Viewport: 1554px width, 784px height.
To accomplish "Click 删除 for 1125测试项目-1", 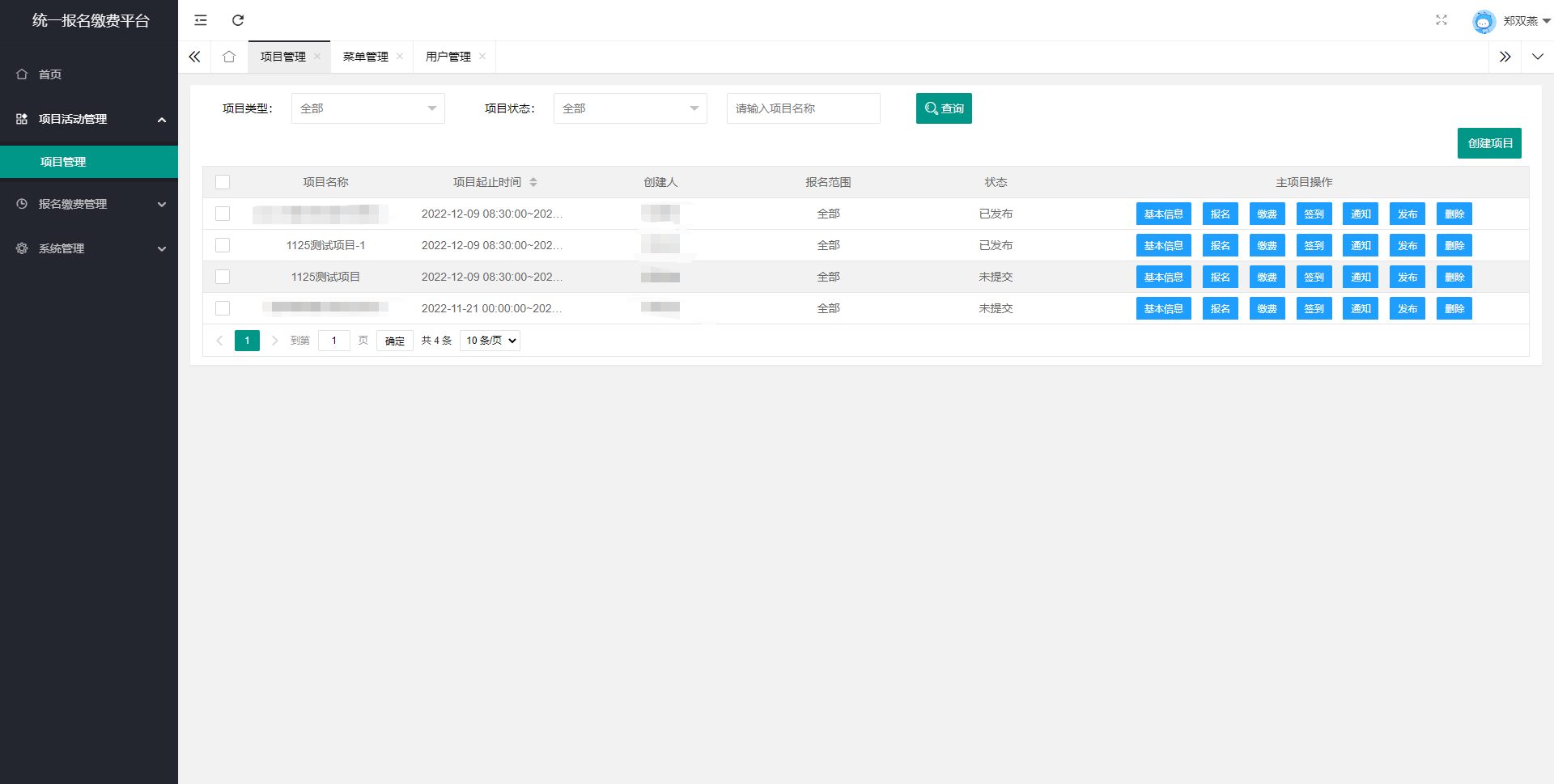I will 1454,246.
